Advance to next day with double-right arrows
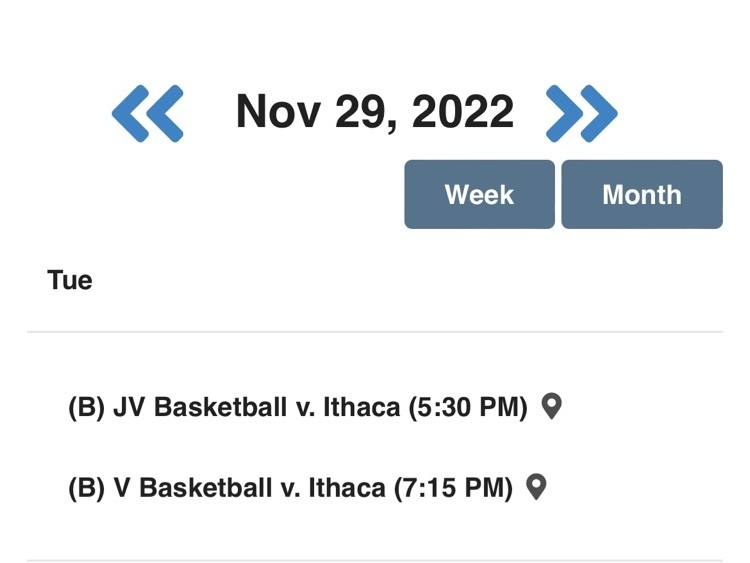Viewport: 750px width, 563px height. [582, 113]
